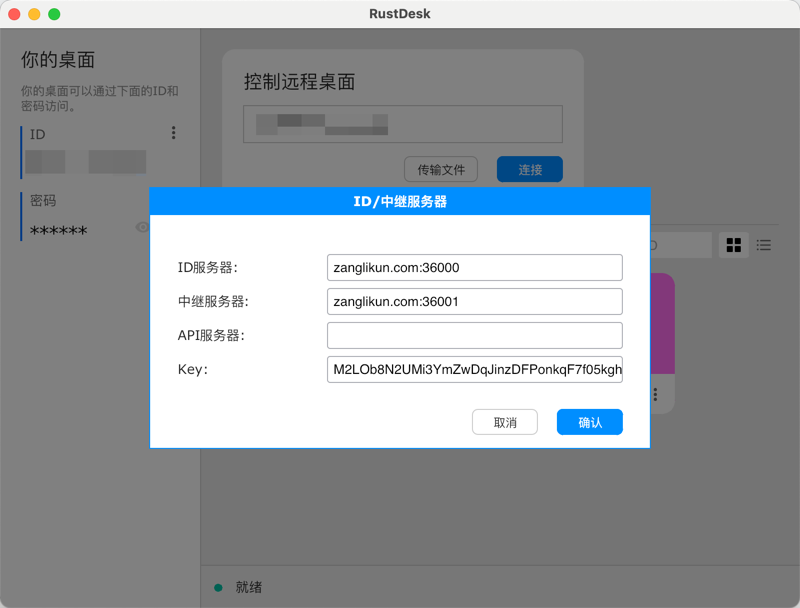Open the three-dot menu beside ID

(174, 133)
